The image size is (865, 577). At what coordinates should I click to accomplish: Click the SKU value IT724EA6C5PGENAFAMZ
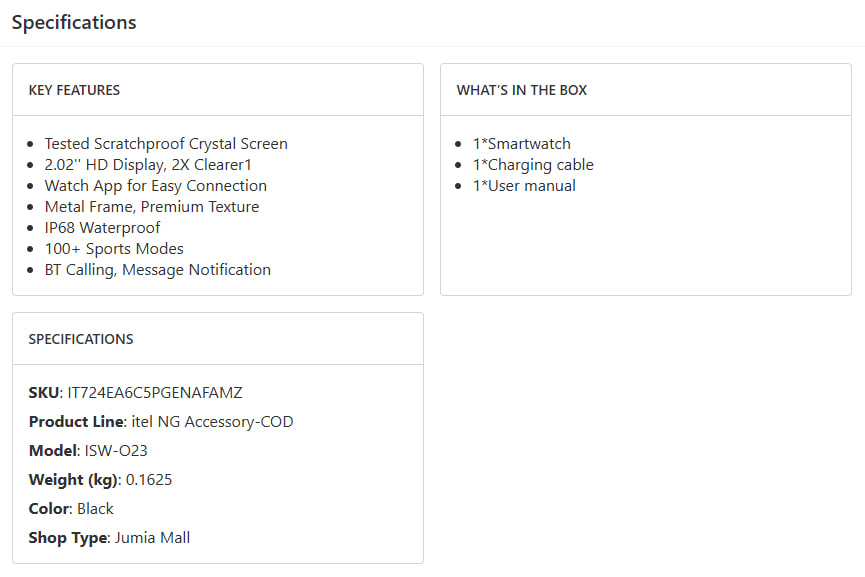pyautogui.click(x=155, y=393)
